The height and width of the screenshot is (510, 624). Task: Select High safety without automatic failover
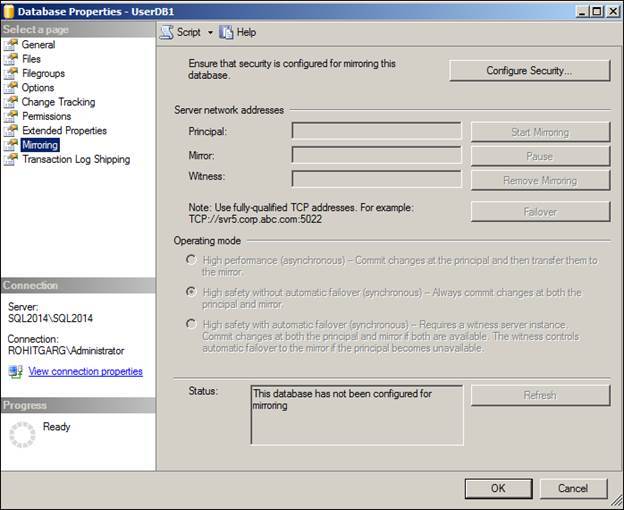191,292
